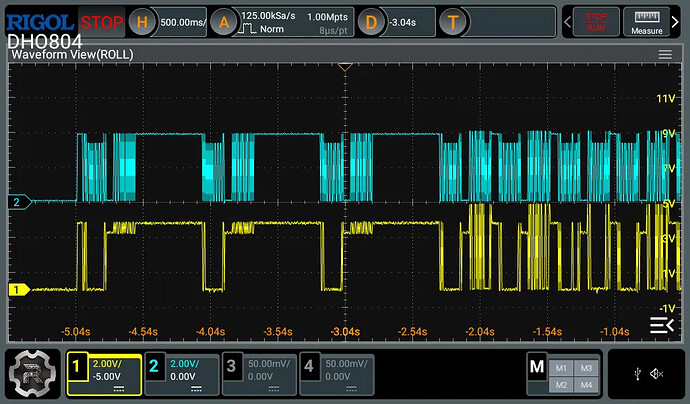Viewport: 690px width, 404px height.
Task: Open the Acquisition A settings circle
Action: [224, 22]
